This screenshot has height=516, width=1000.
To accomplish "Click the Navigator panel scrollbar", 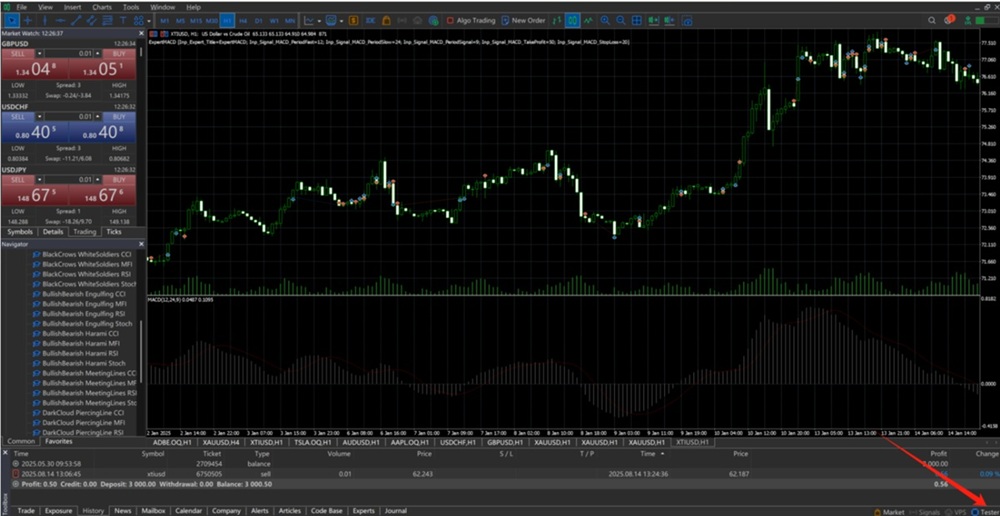I will (141, 351).
